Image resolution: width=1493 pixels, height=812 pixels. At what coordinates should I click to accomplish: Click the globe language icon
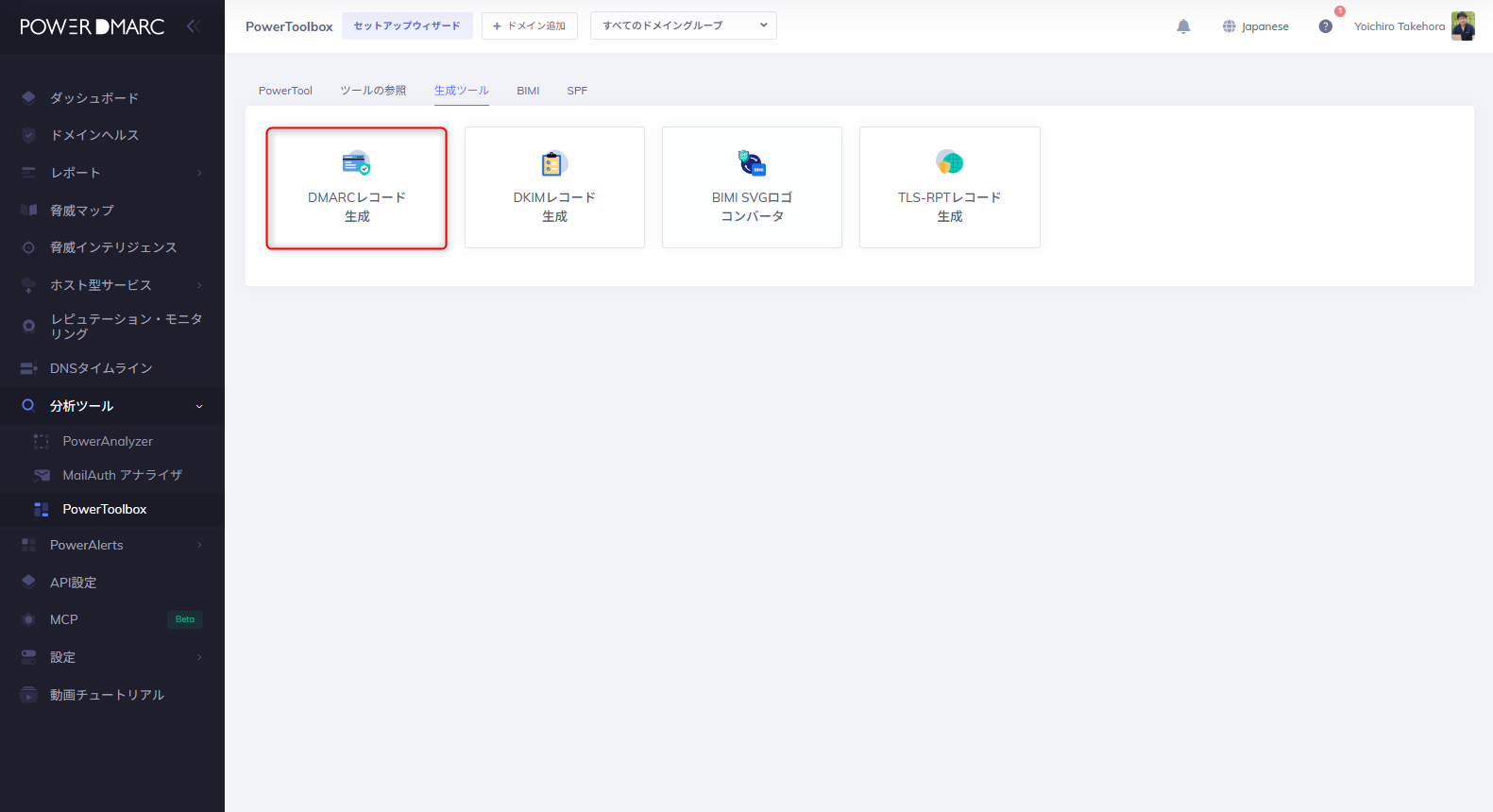pos(1229,26)
